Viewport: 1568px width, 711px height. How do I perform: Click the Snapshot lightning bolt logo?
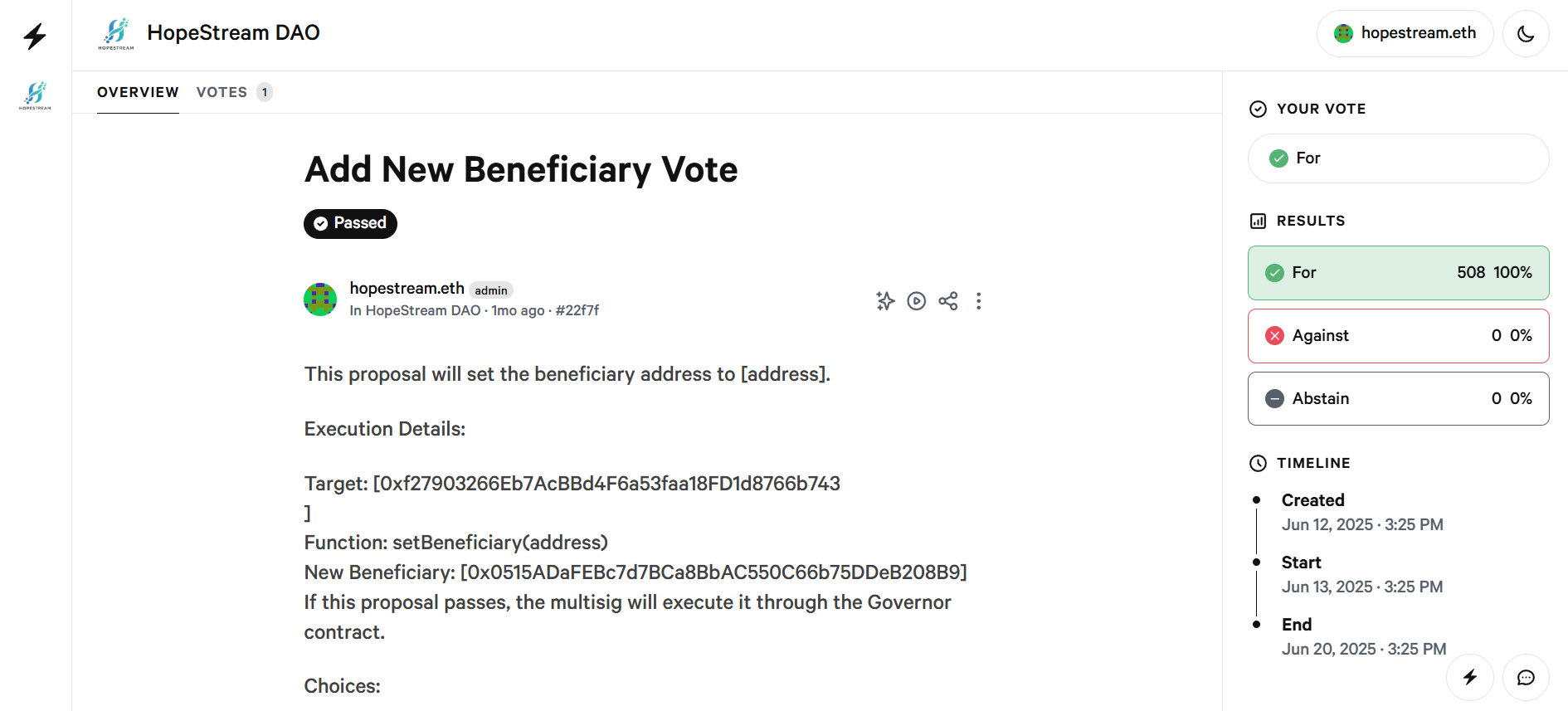click(34, 36)
